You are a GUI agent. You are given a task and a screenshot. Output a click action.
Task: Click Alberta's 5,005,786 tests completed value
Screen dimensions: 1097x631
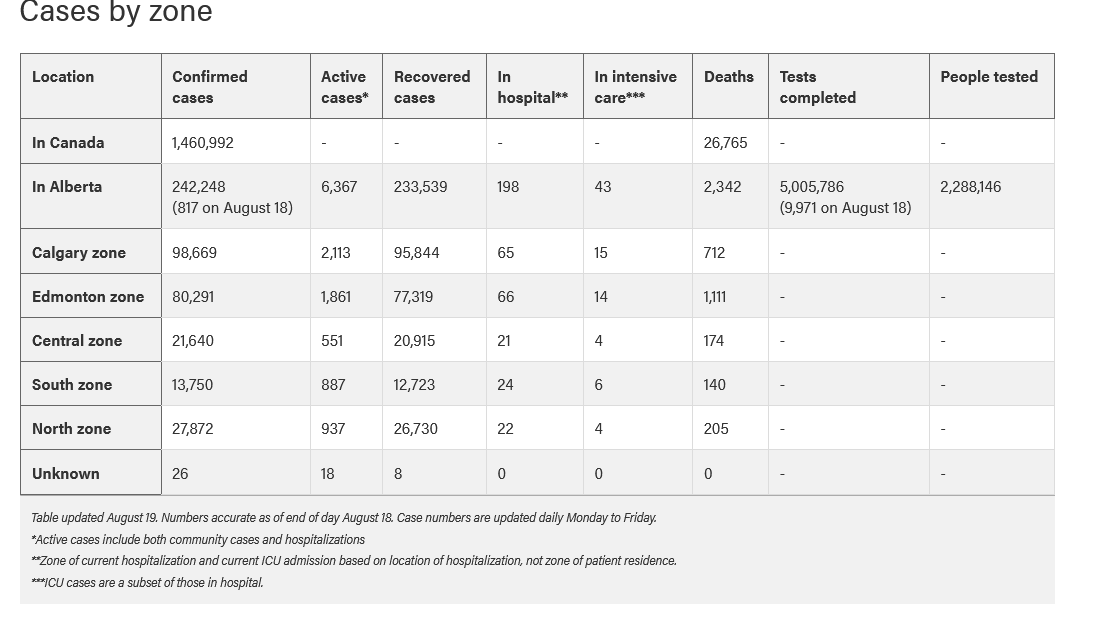[x=812, y=187]
